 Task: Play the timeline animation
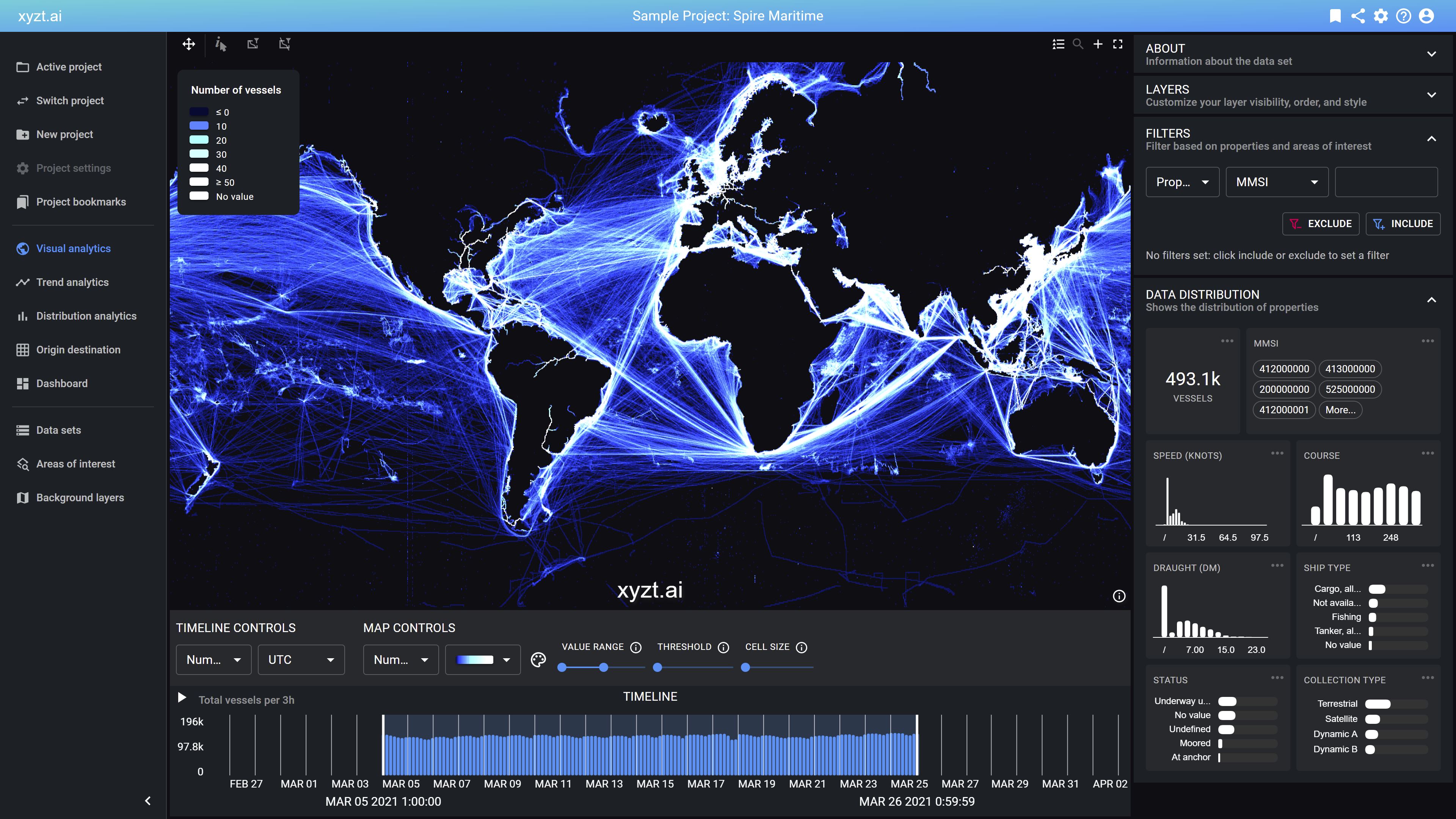[182, 698]
